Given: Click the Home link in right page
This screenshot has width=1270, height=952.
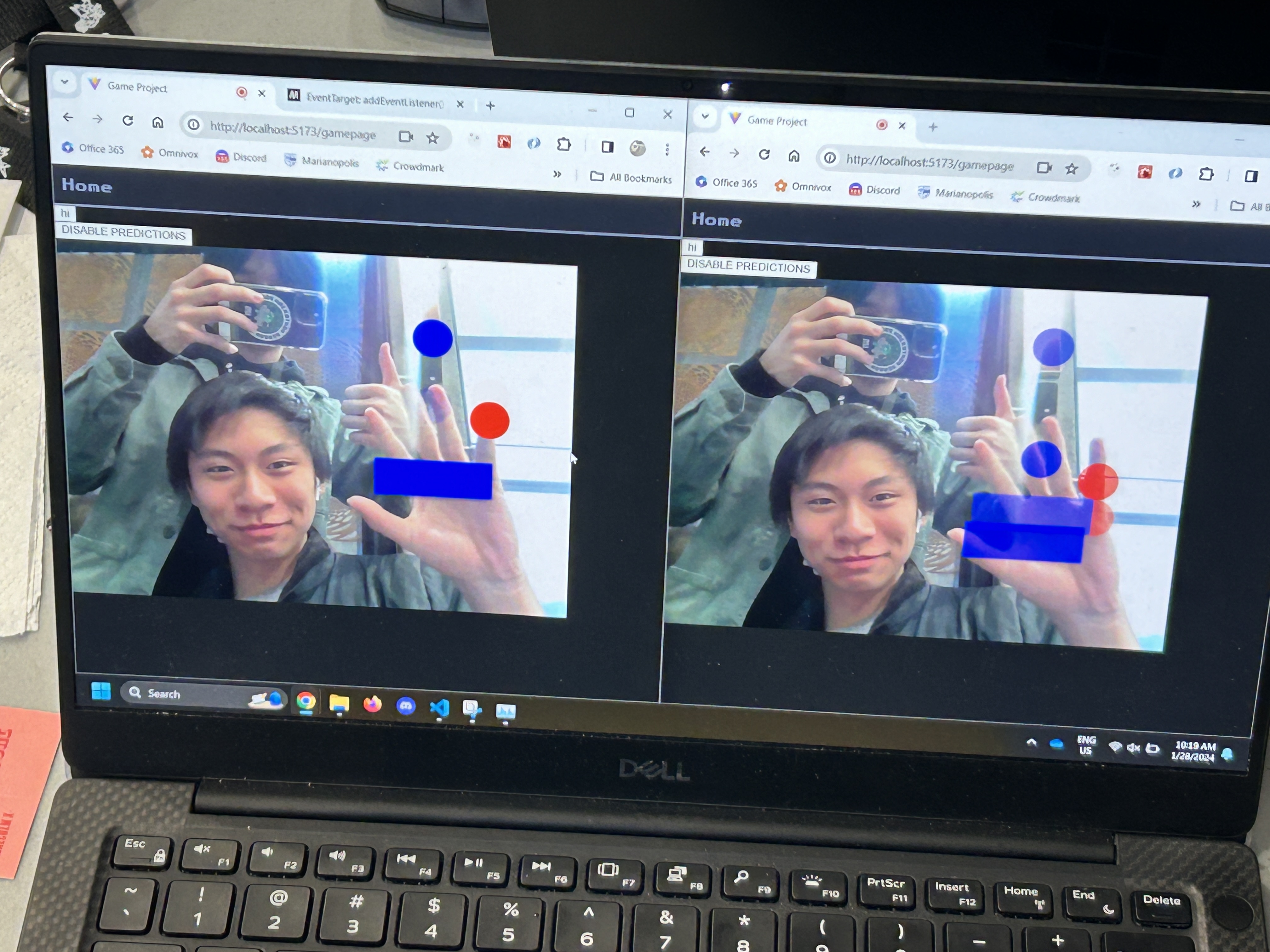Looking at the screenshot, I should (716, 220).
